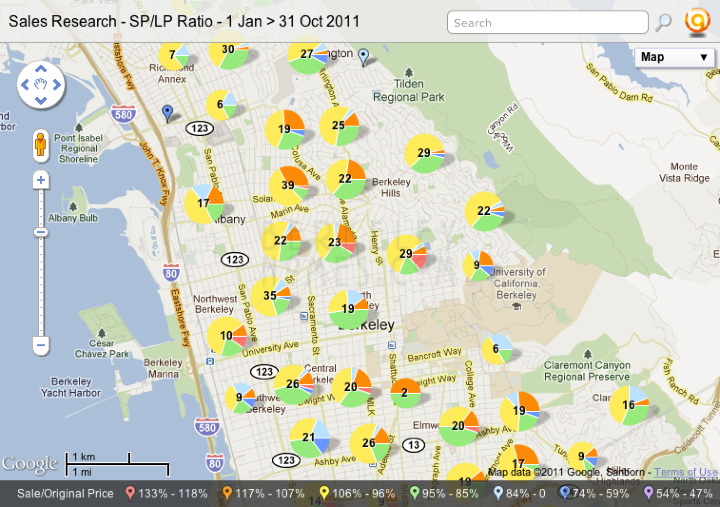The height and width of the screenshot is (507, 720).
Task: Zoom out with the minus button
Action: (x=41, y=345)
